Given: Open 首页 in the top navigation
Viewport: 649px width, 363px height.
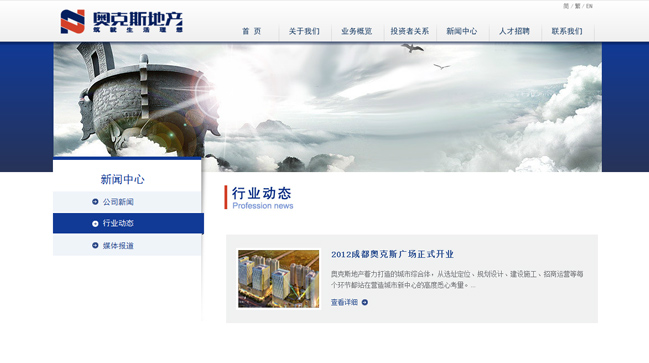Looking at the screenshot, I should click(x=252, y=31).
